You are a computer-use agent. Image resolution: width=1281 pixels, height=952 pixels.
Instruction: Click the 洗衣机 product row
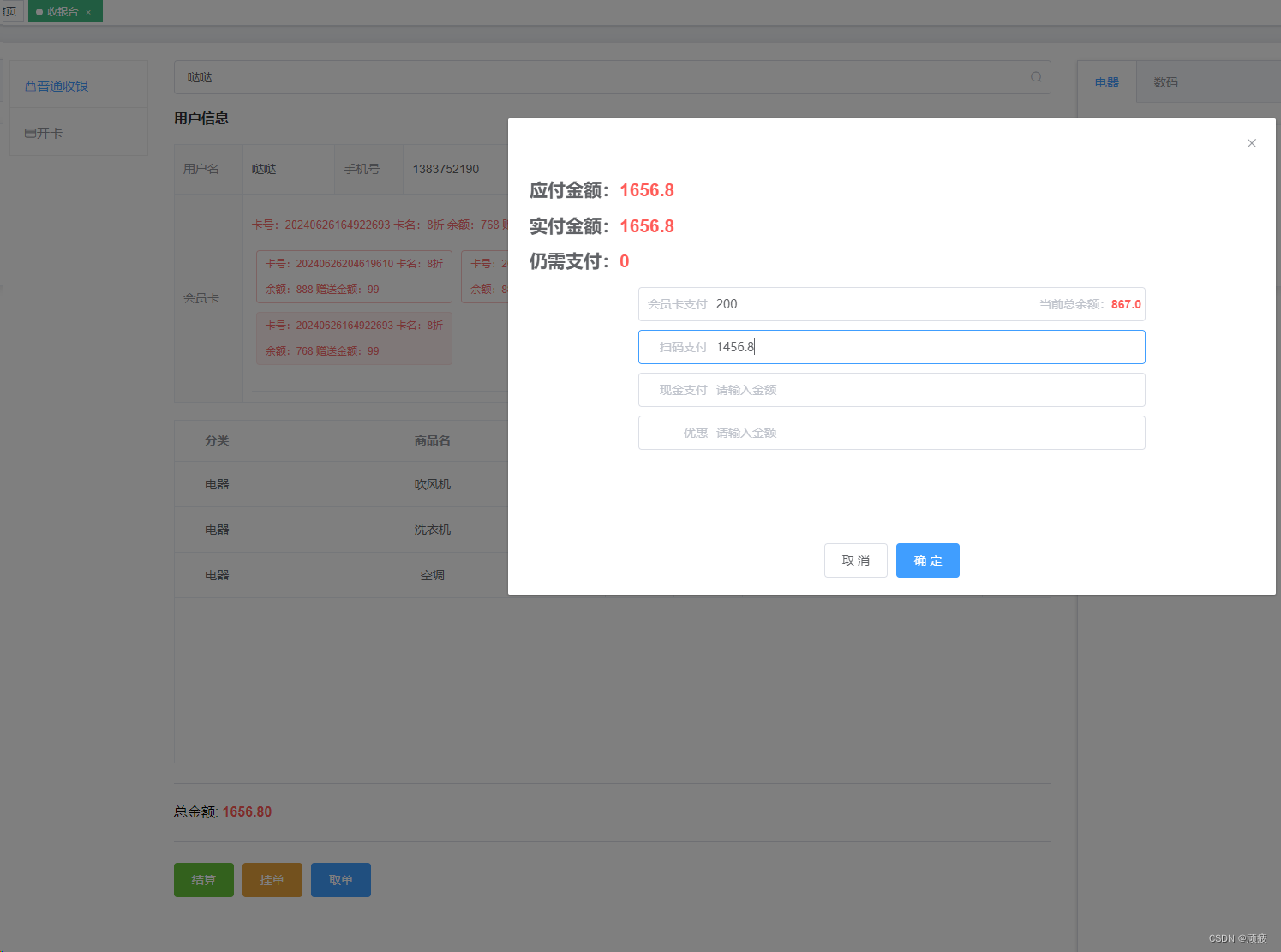[x=343, y=530]
